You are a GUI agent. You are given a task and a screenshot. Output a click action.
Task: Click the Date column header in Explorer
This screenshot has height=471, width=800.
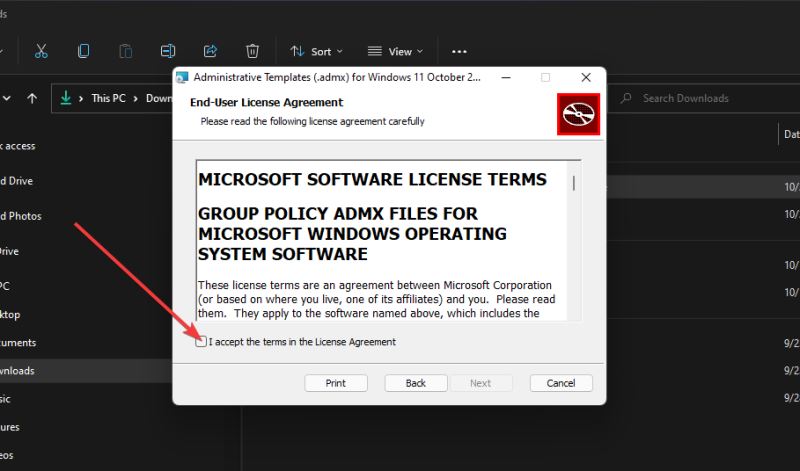[791, 134]
